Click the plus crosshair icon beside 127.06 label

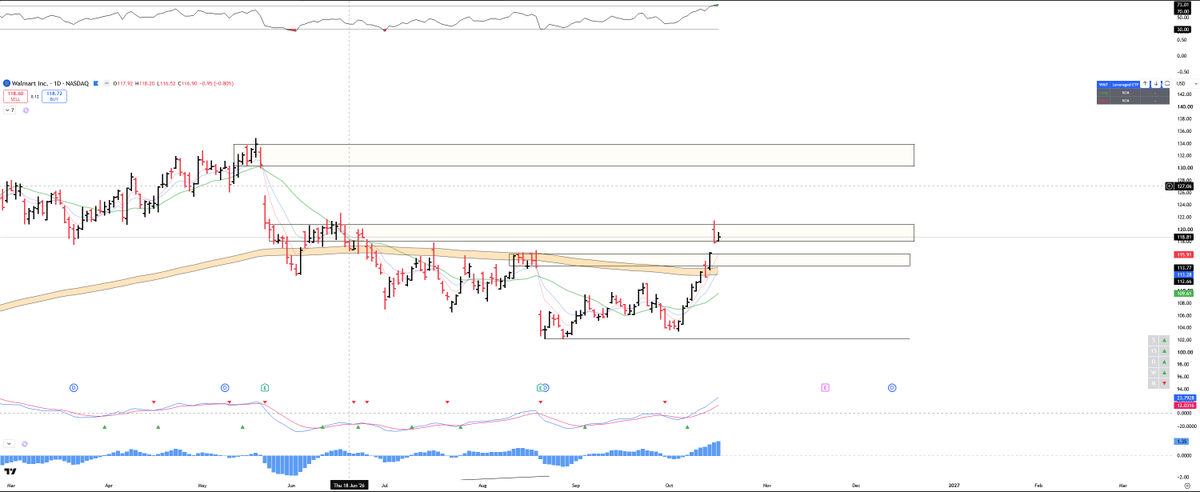(x=1171, y=186)
